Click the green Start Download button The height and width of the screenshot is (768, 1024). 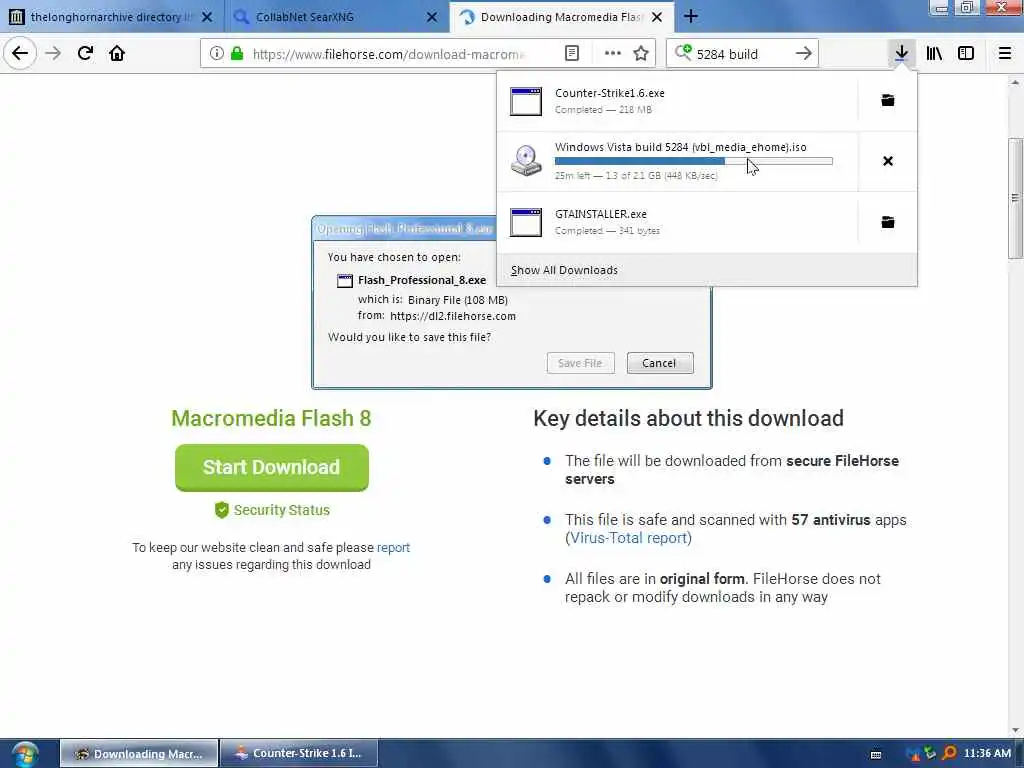(272, 468)
